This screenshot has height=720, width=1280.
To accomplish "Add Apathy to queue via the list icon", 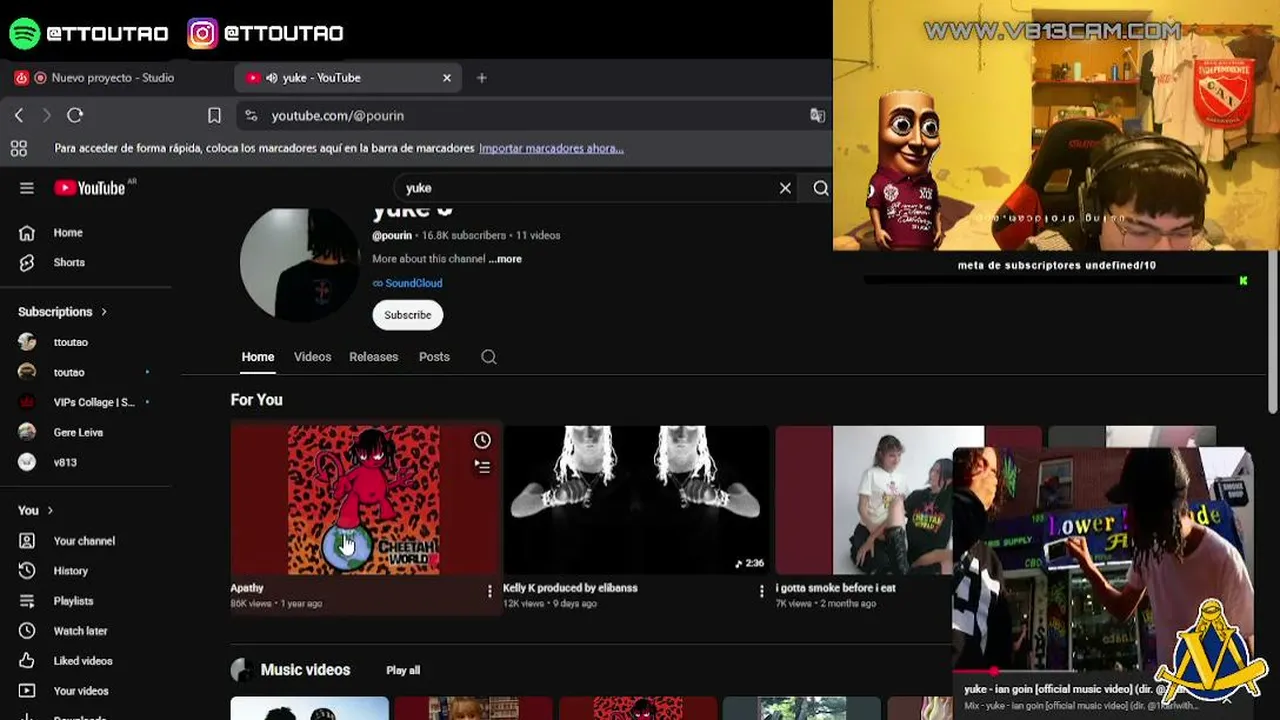I will point(482,467).
